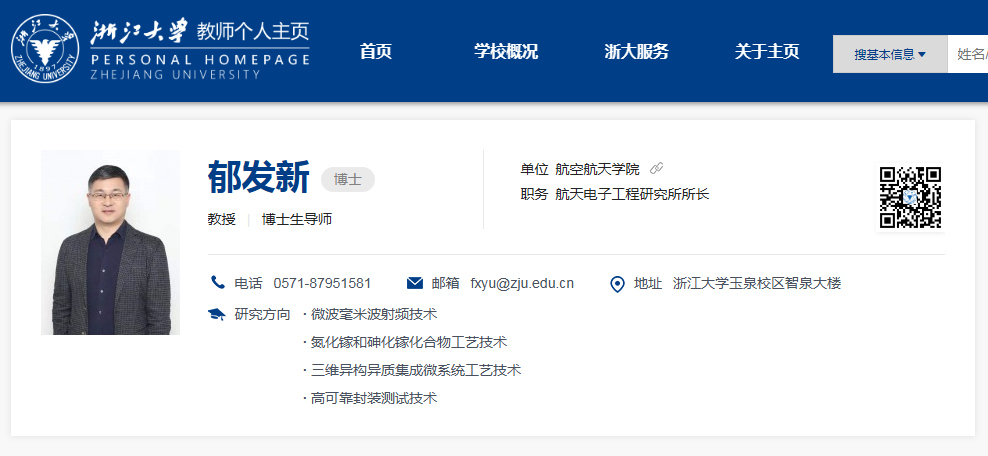Click the link icon beside 航空航天学院
The height and width of the screenshot is (456, 988).
pos(657,168)
